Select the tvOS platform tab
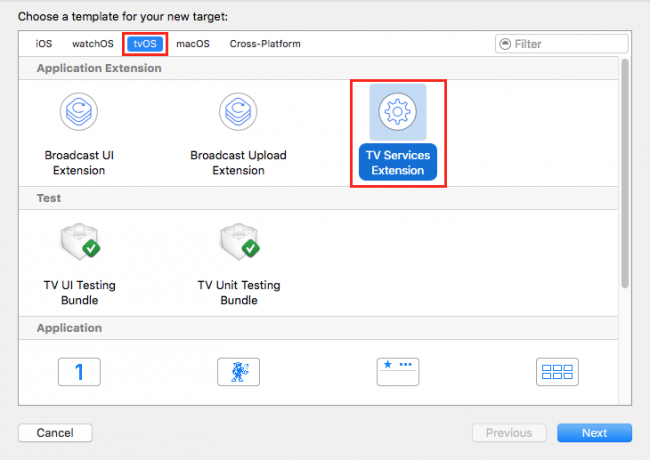Viewport: 650px width, 460px height. coord(146,44)
